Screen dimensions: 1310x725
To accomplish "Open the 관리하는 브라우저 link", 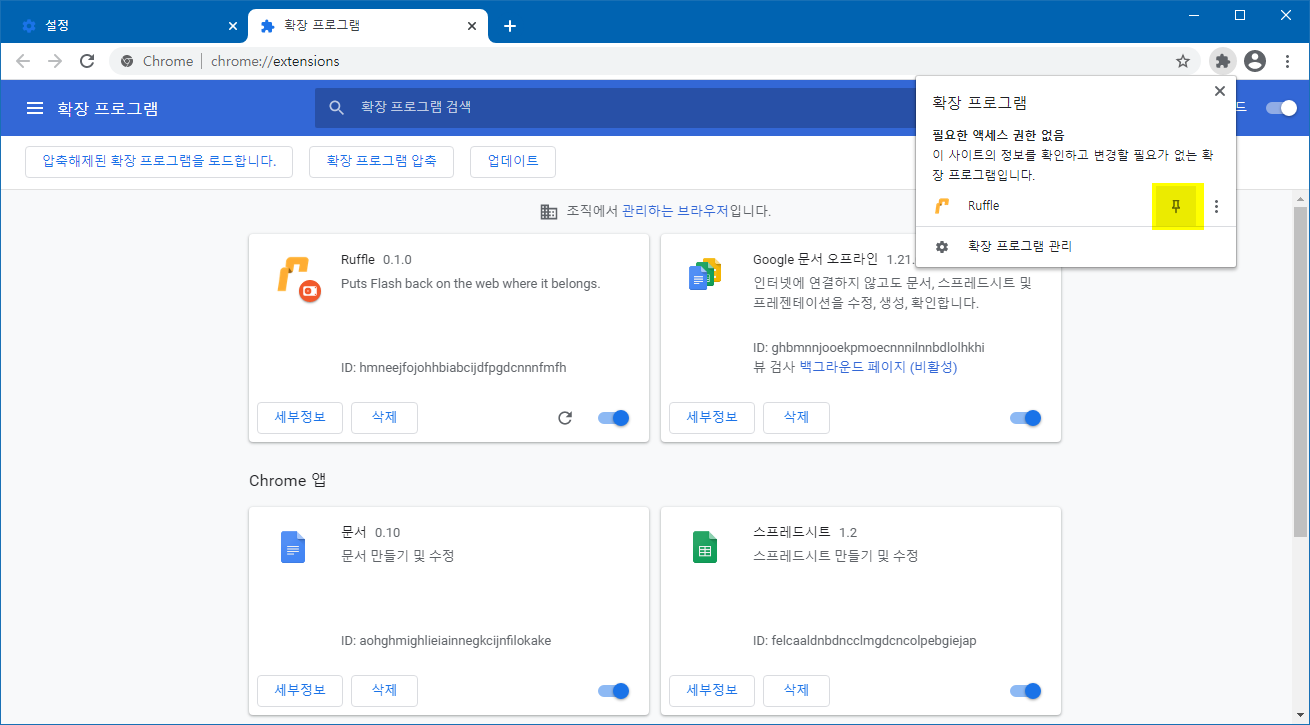I will [x=675, y=211].
